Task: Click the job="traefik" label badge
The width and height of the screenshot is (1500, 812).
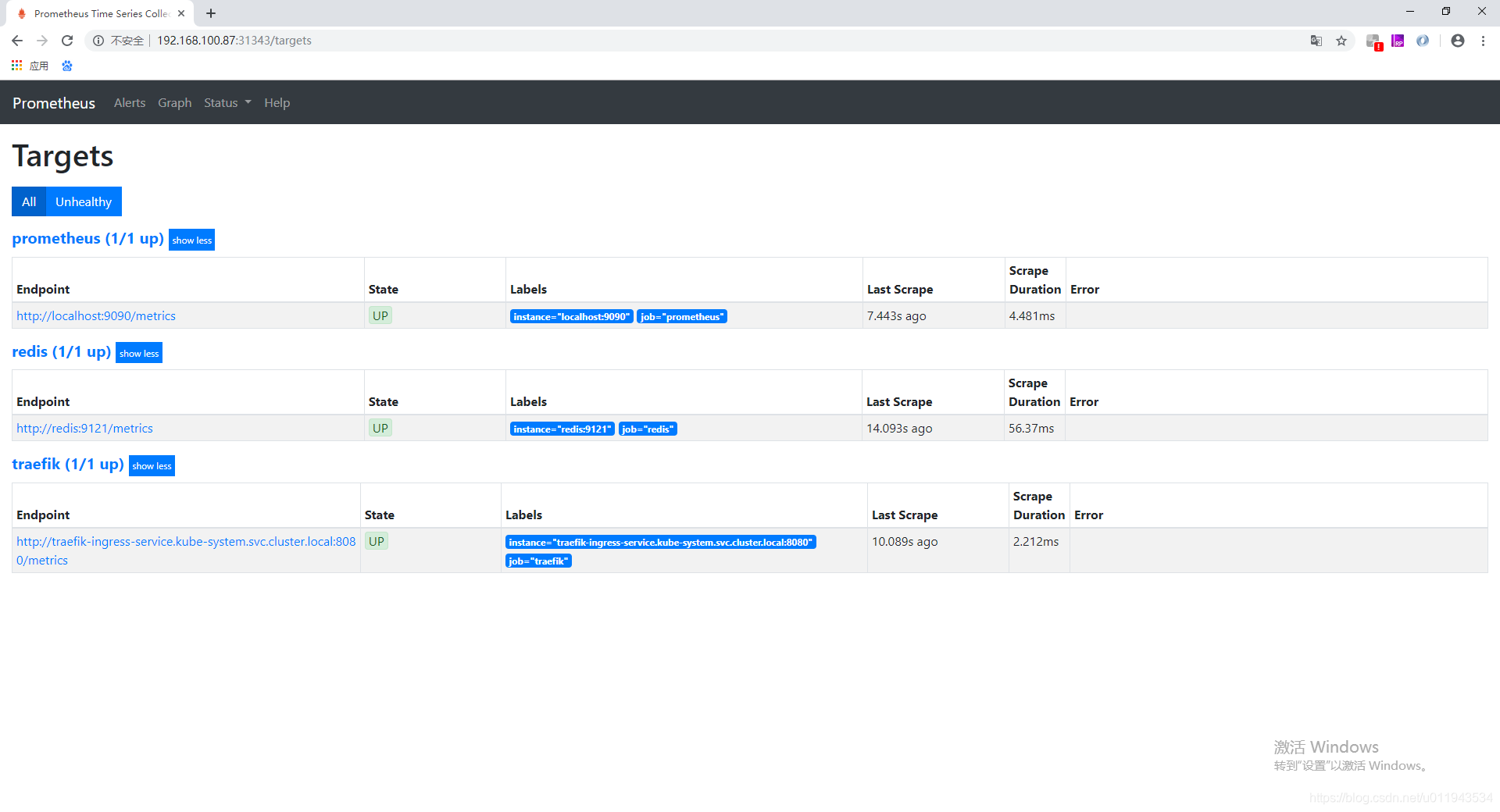Action: (538, 561)
